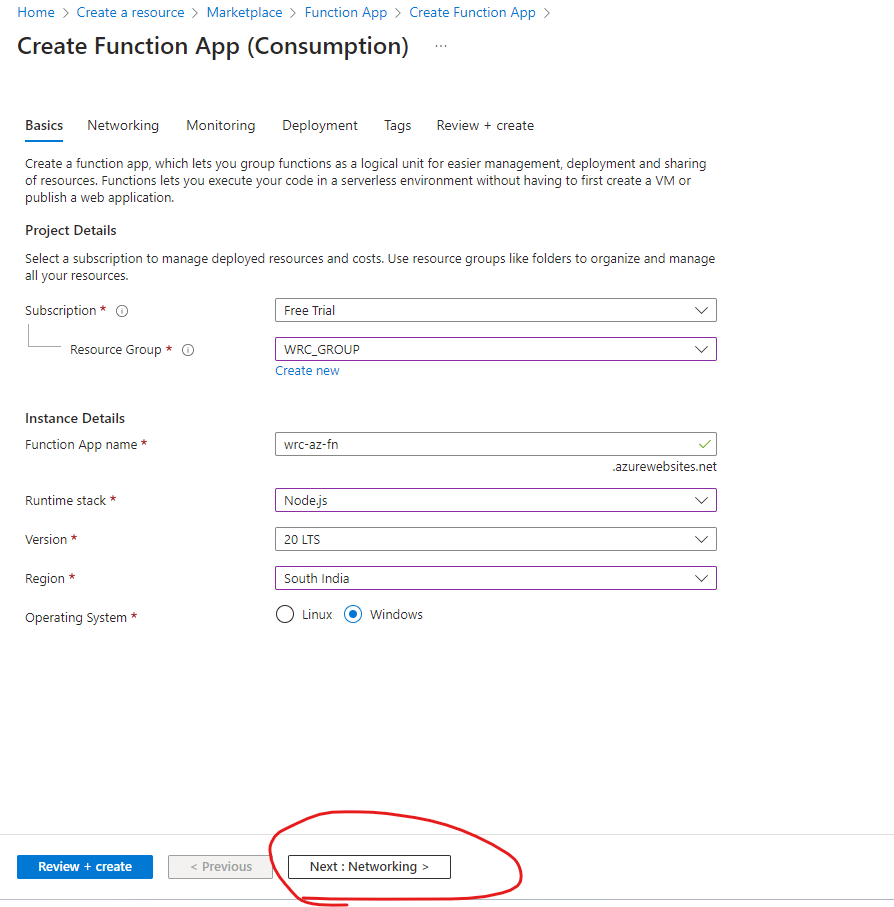Navigate to Marketplace breadcrumb
This screenshot has width=894, height=907.
(x=244, y=13)
